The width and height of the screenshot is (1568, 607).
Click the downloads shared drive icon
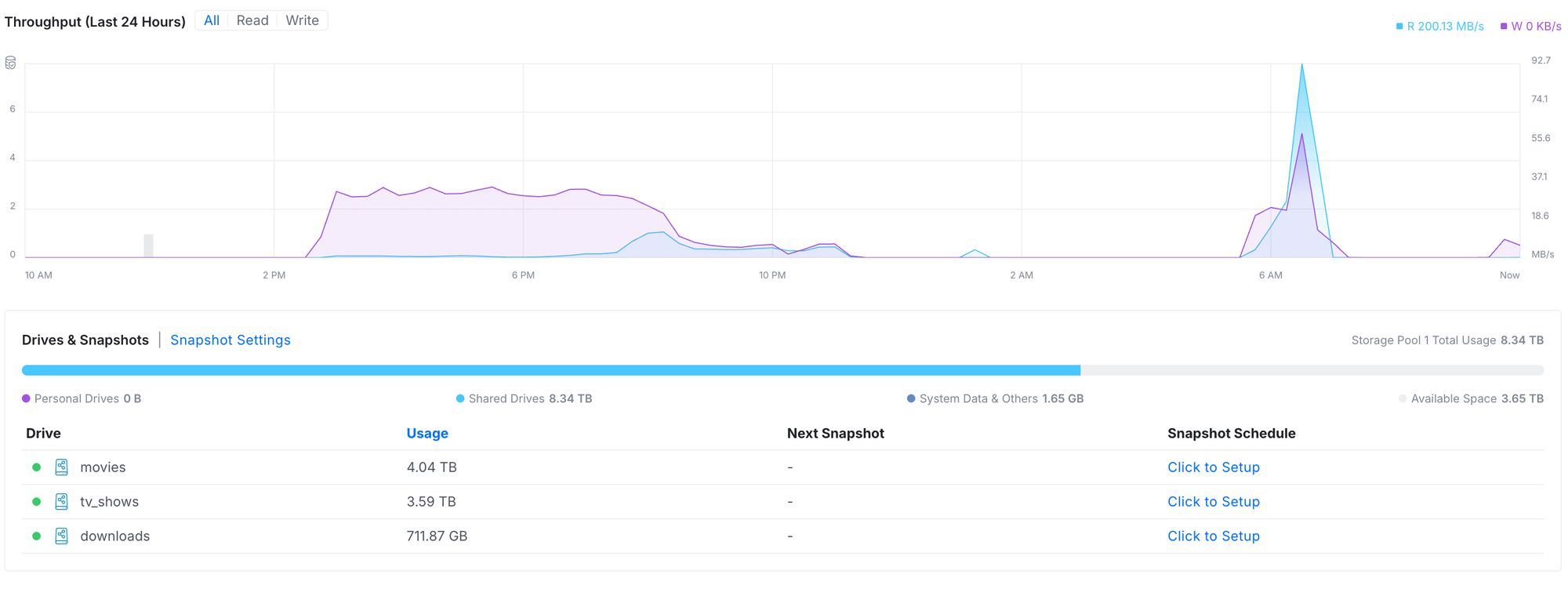[x=61, y=536]
